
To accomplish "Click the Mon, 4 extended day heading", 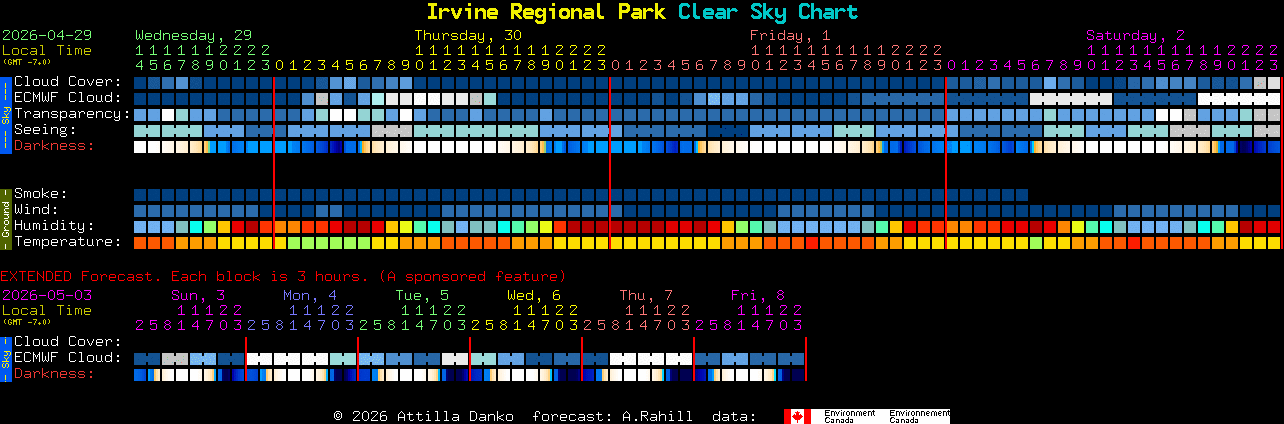I will [x=310, y=295].
